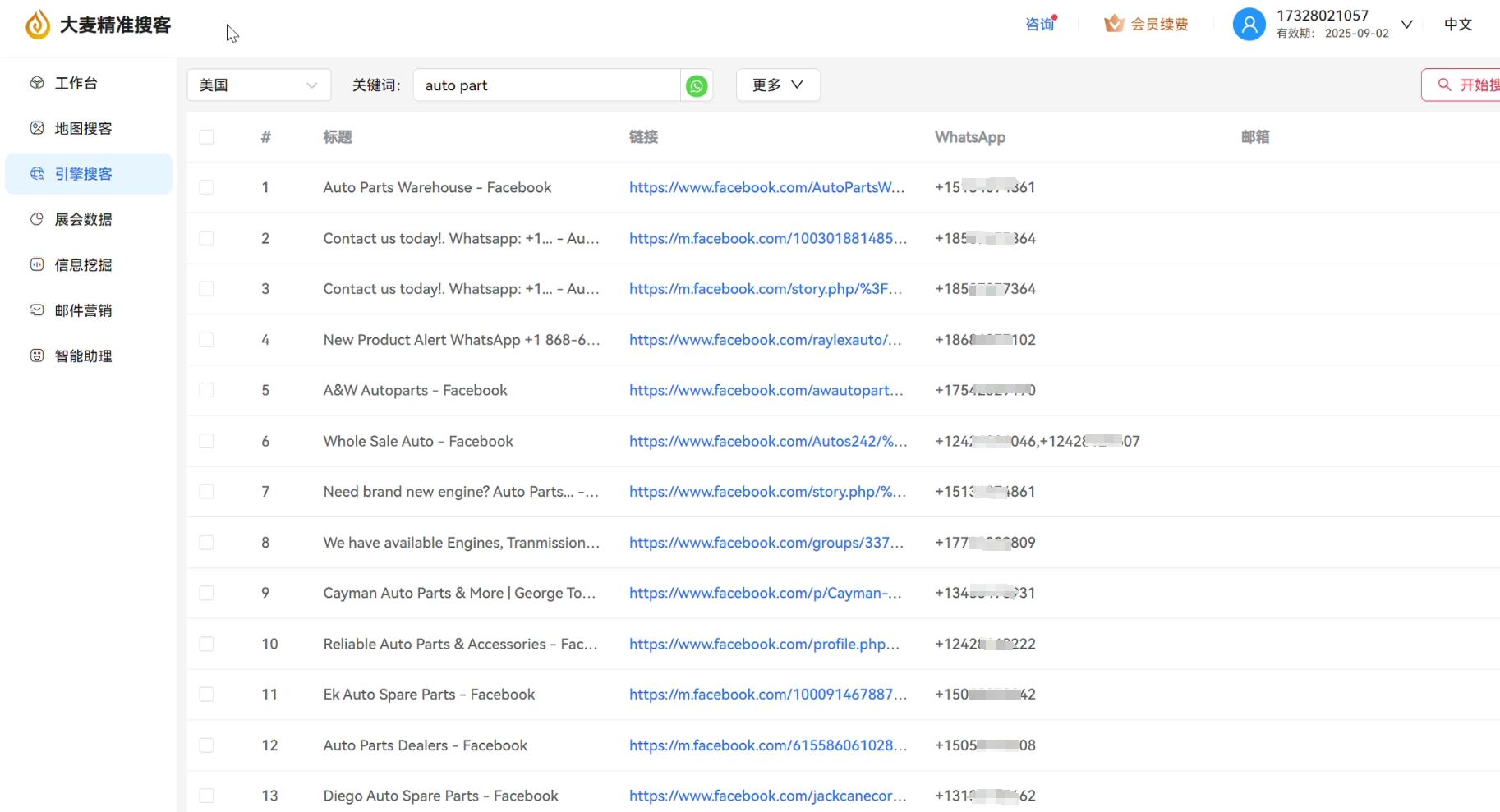Image resolution: width=1500 pixels, height=812 pixels.
Task: Check the box for New Product Alert row
Action: (x=206, y=340)
